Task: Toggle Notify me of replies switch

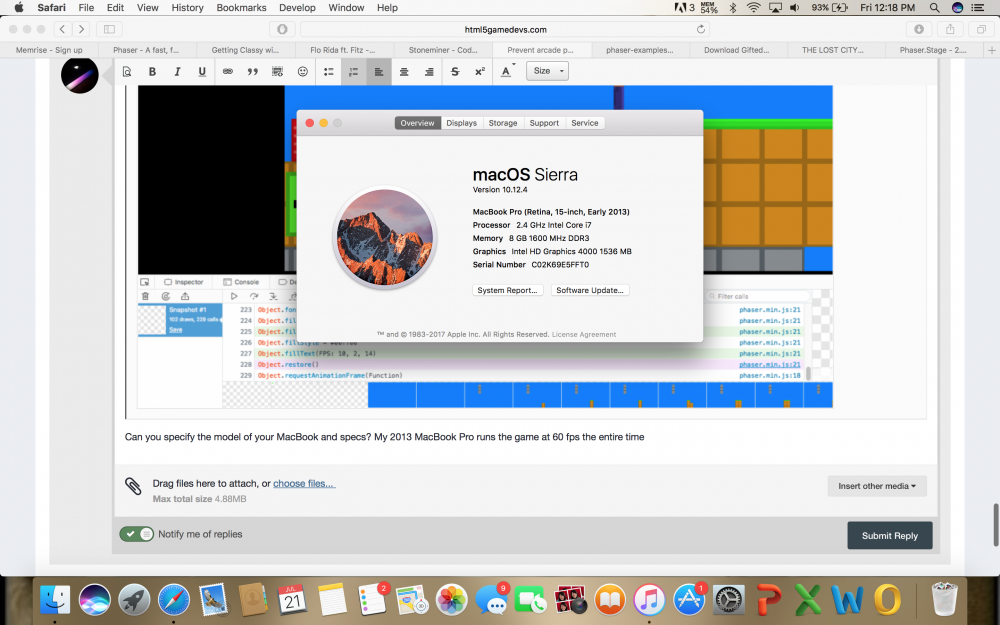Action: [137, 534]
